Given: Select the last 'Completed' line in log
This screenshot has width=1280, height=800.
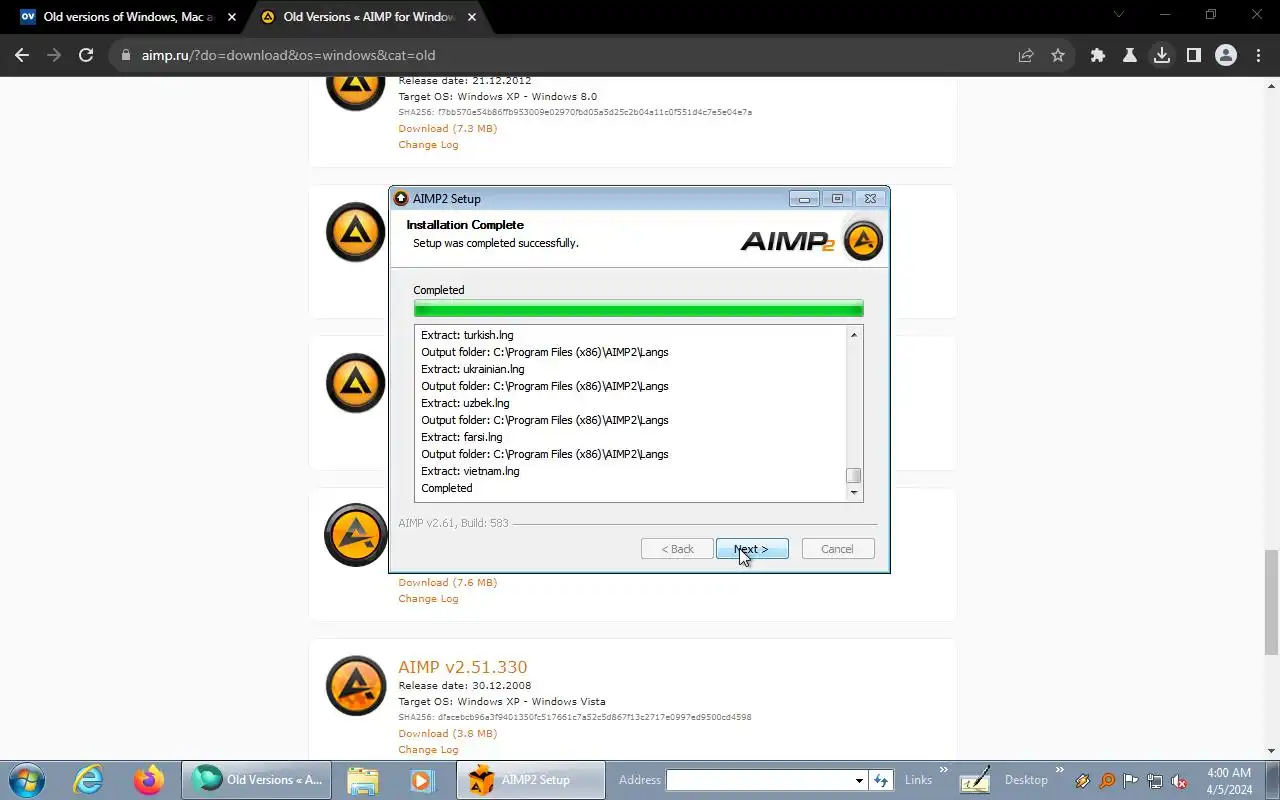Looking at the screenshot, I should tap(447, 488).
